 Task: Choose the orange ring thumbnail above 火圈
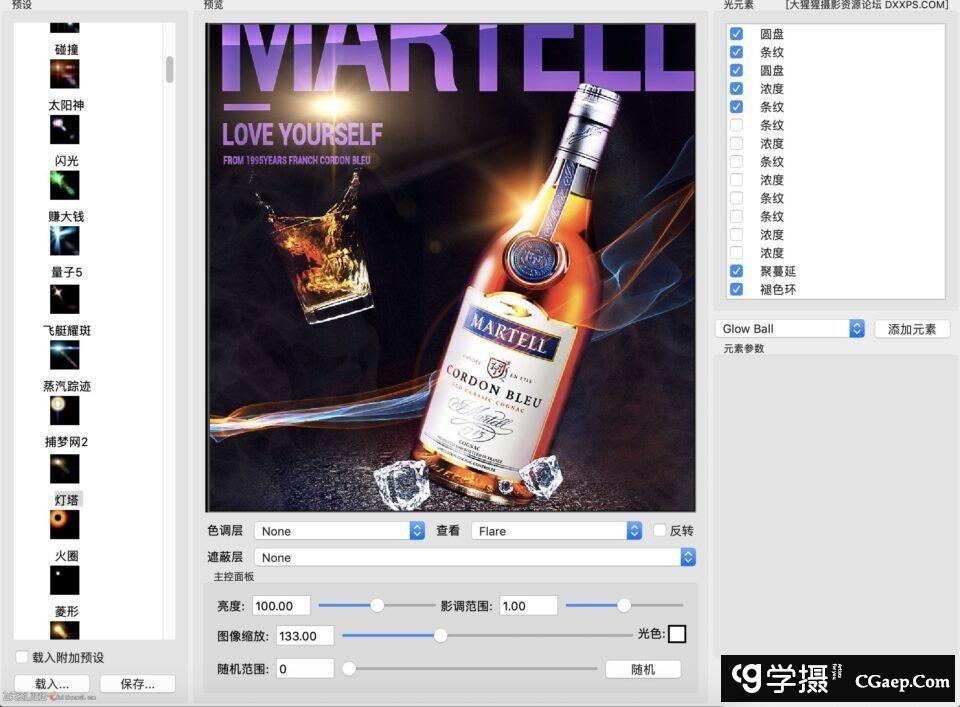point(64,523)
